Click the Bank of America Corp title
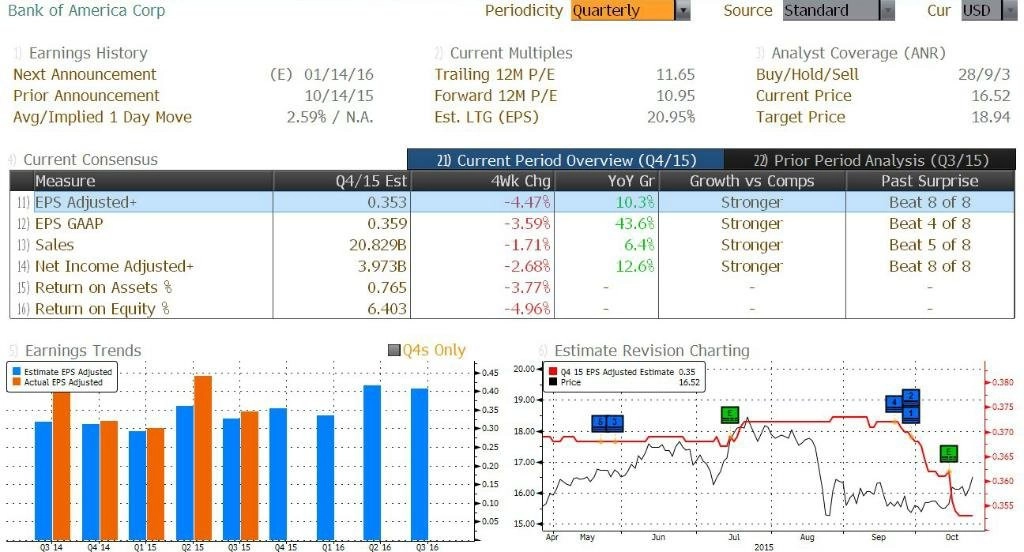This screenshot has height=552, width=1024. (86, 10)
